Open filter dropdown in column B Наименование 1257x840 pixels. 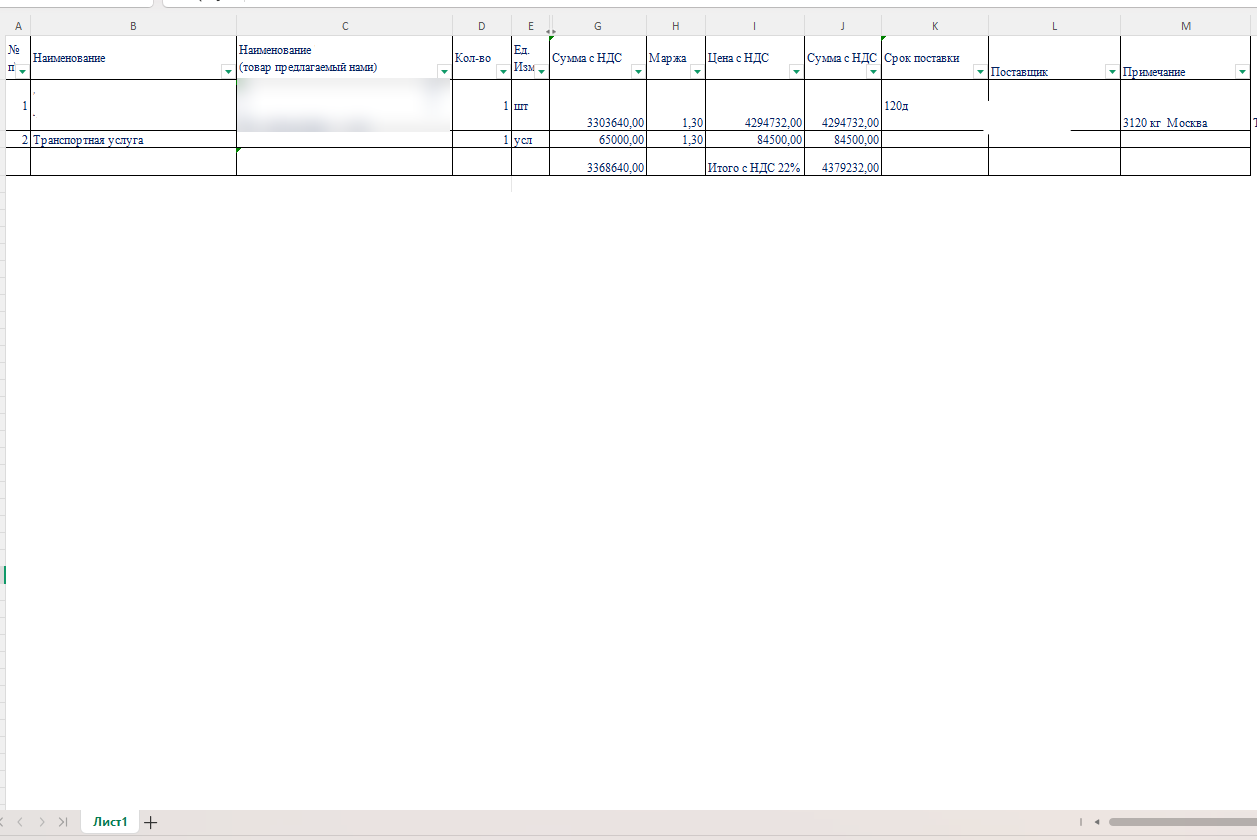pyautogui.click(x=228, y=71)
